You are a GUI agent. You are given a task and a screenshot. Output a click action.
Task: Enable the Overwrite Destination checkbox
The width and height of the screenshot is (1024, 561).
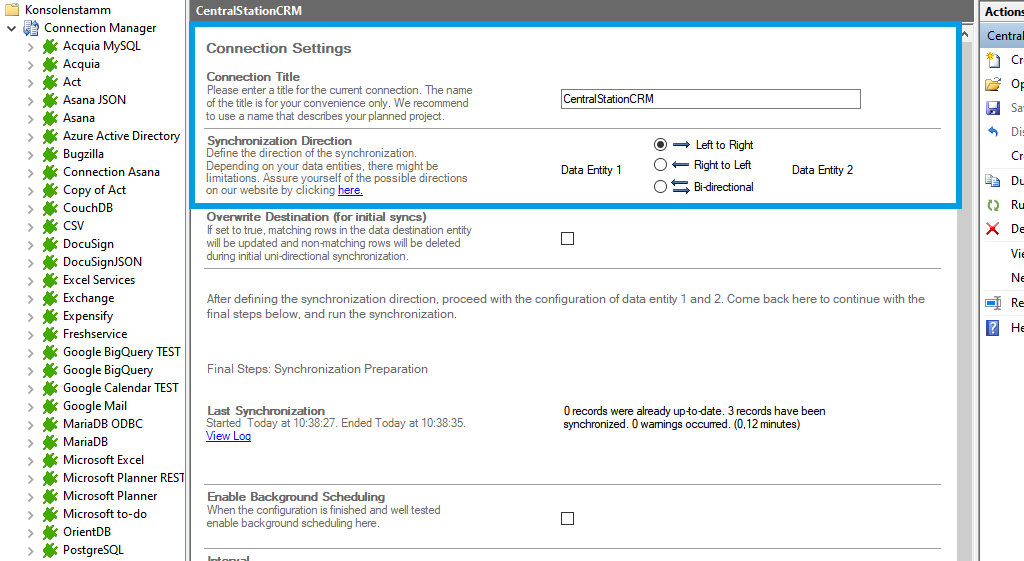(x=567, y=239)
